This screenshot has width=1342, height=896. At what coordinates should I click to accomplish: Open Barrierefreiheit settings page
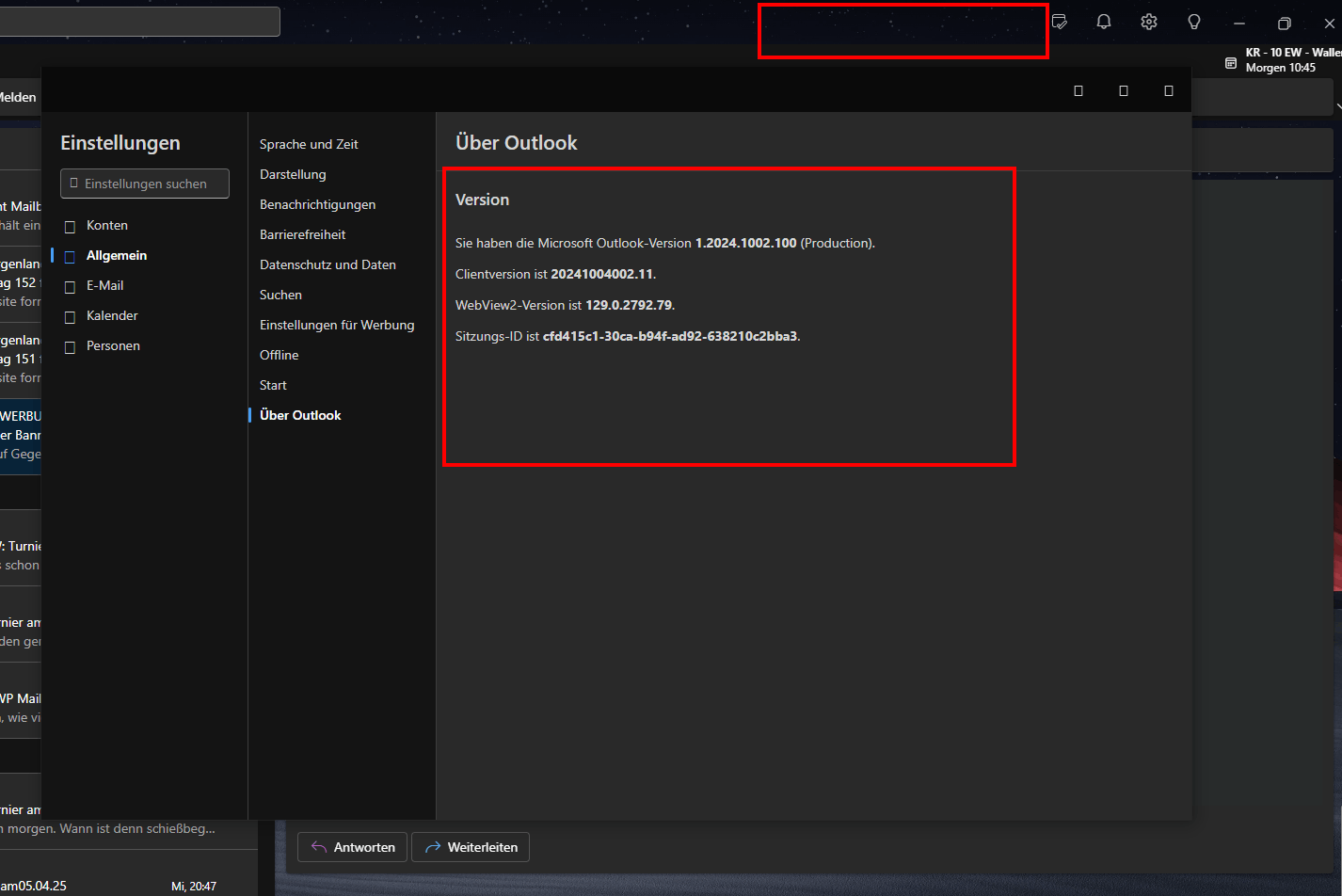click(302, 234)
